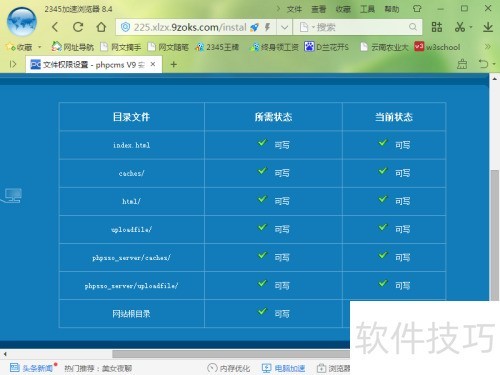Click the phpsso_server/uploadfile/ table cell

pyautogui.click(x=131, y=286)
